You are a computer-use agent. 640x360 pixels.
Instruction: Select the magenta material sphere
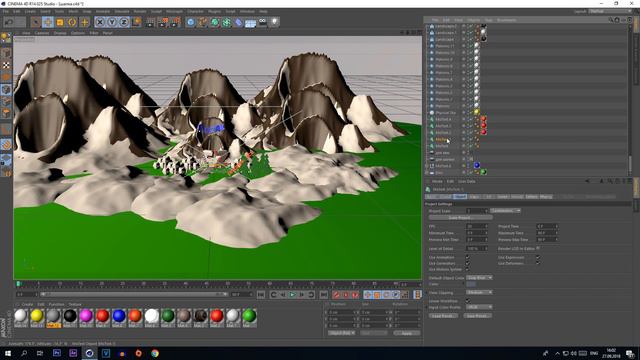[86, 316]
